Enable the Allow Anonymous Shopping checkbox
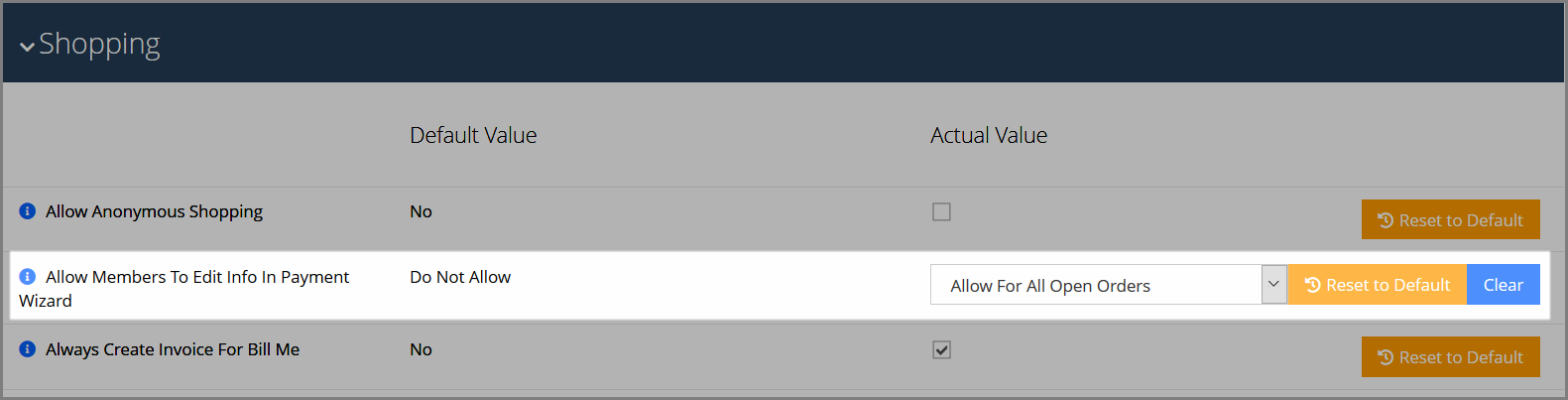Viewport: 1568px width, 400px height. click(x=941, y=211)
